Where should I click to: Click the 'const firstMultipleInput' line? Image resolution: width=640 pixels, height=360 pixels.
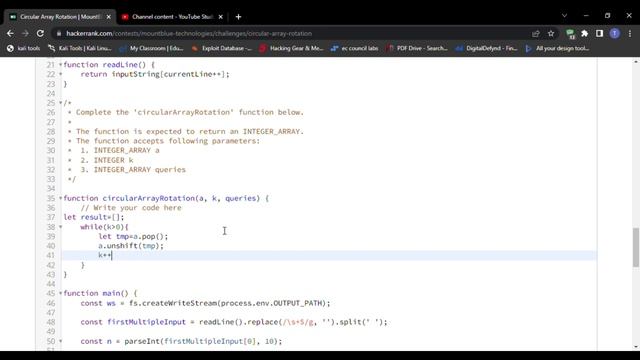234,322
